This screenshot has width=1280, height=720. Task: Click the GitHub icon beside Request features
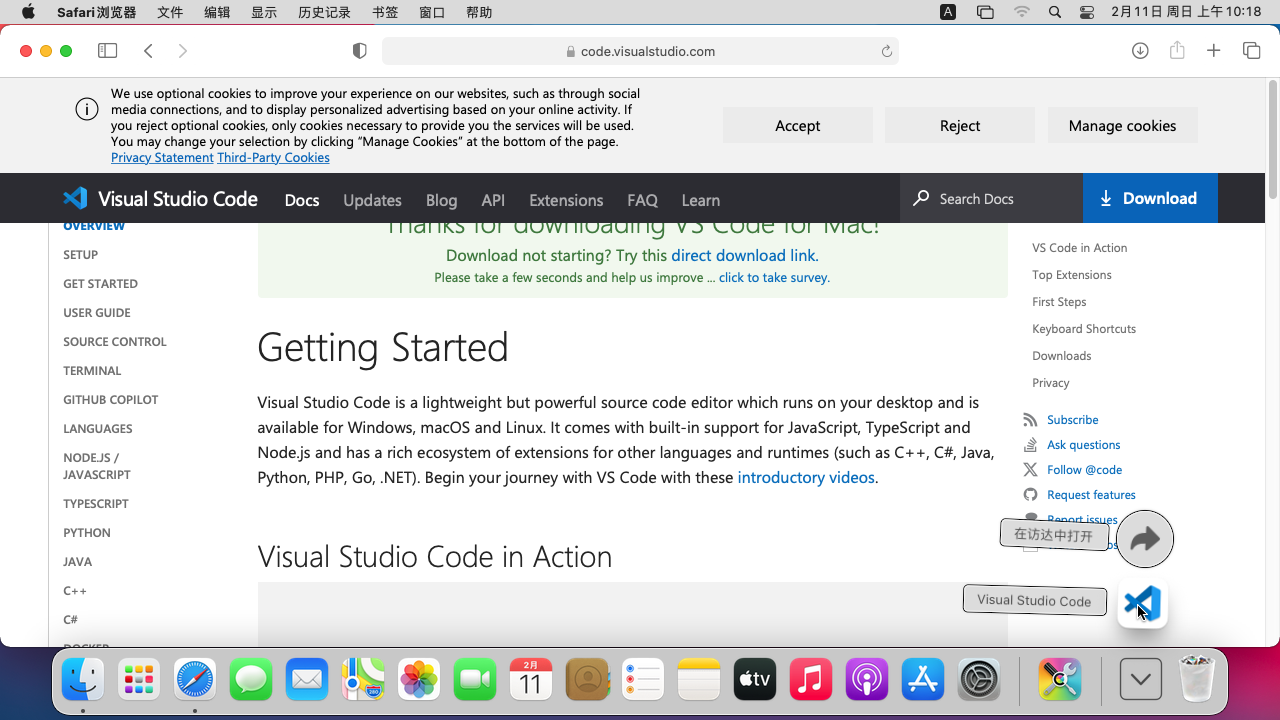click(1030, 495)
